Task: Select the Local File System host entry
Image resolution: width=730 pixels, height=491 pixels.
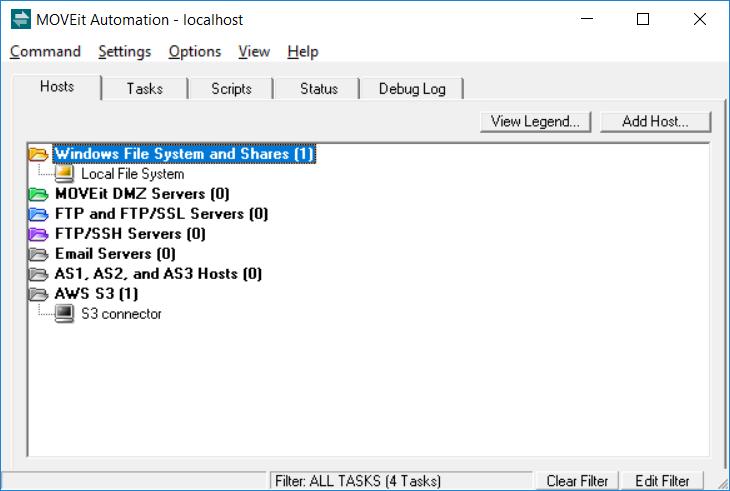Action: [x=133, y=174]
